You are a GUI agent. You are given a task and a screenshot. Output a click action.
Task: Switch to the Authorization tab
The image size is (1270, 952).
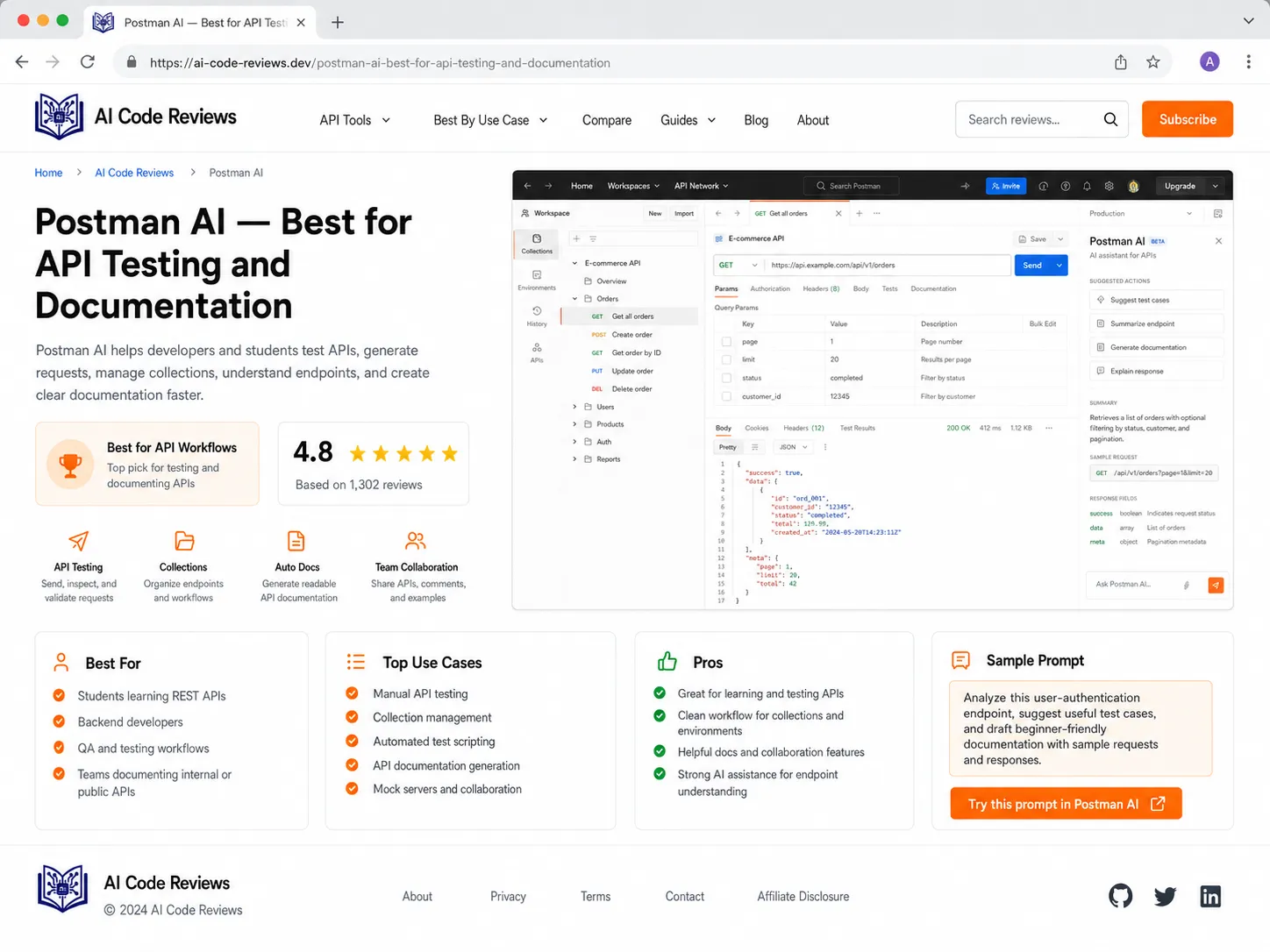[770, 288]
